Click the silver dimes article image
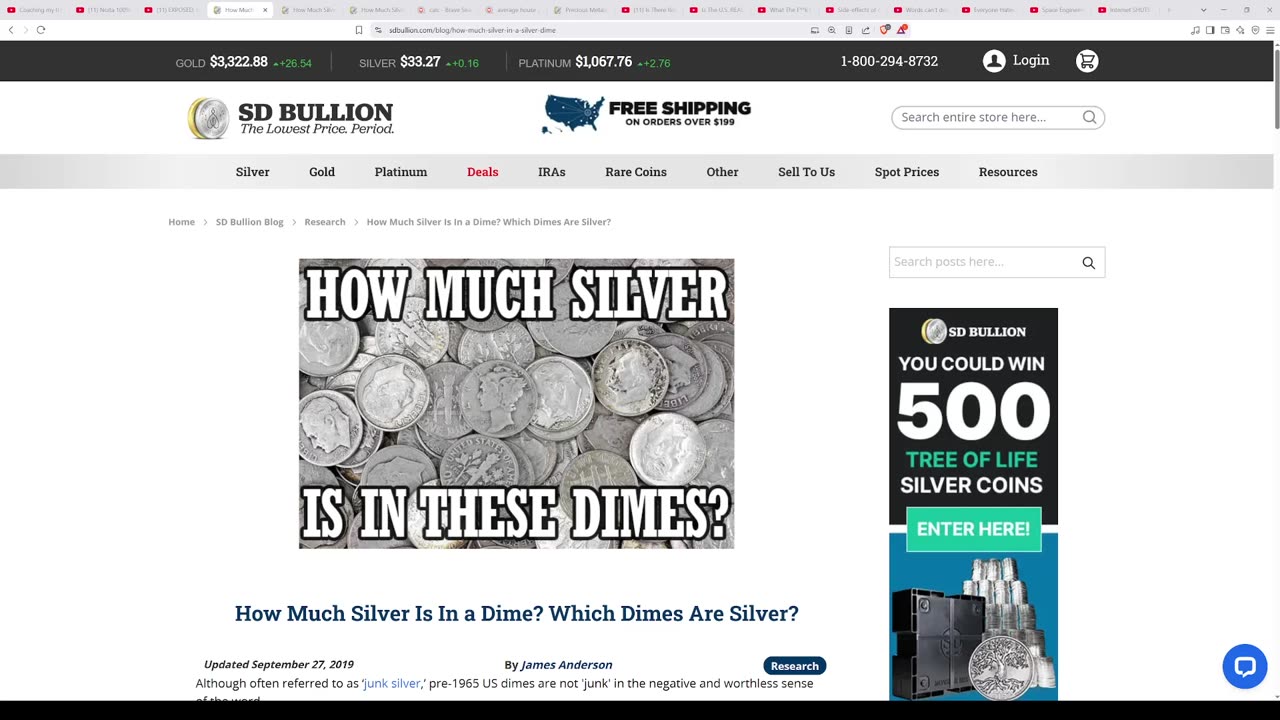The image size is (1280, 720). [x=516, y=403]
